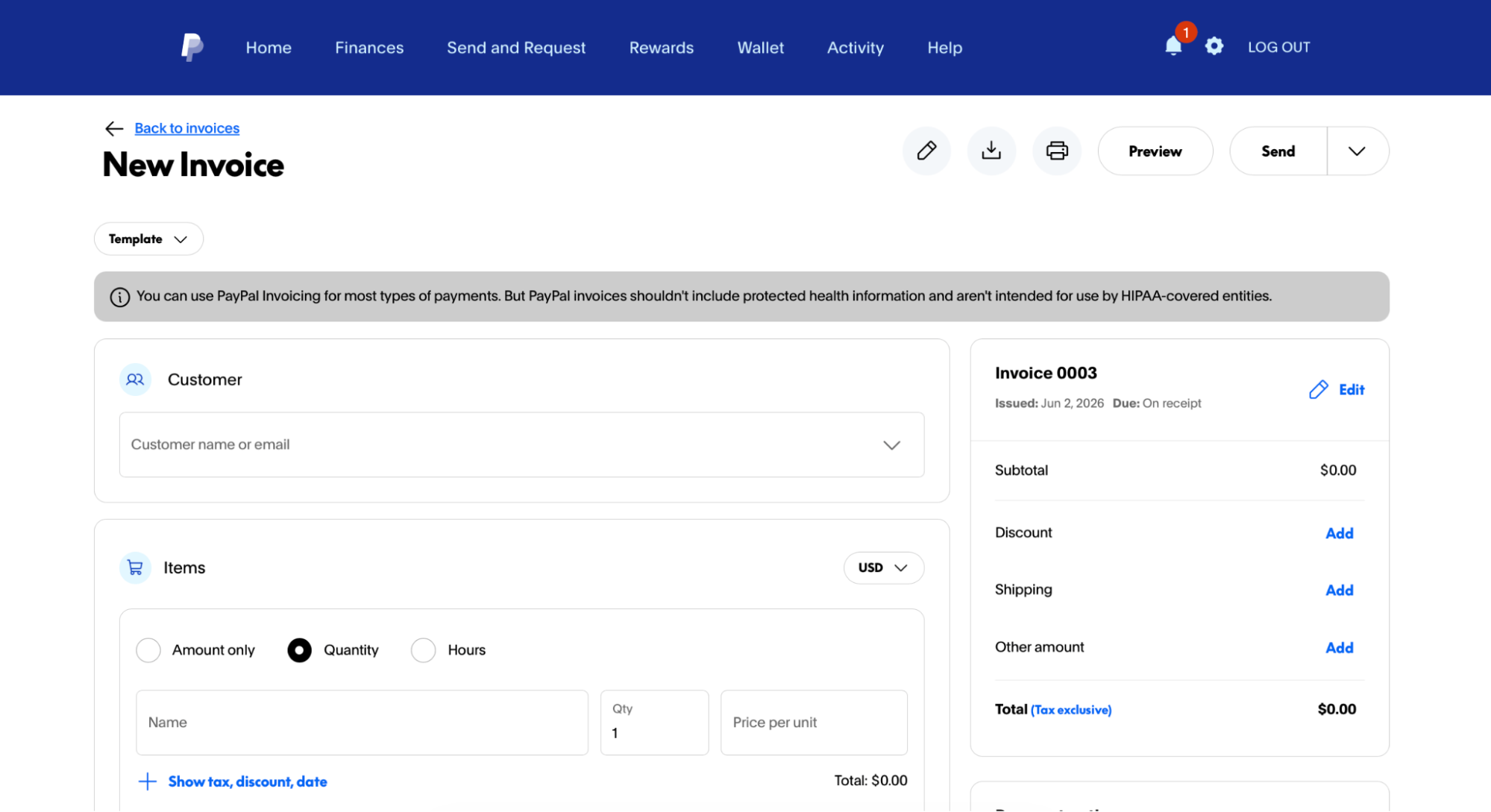
Task: Go to Home in top navigation
Action: 269,47
